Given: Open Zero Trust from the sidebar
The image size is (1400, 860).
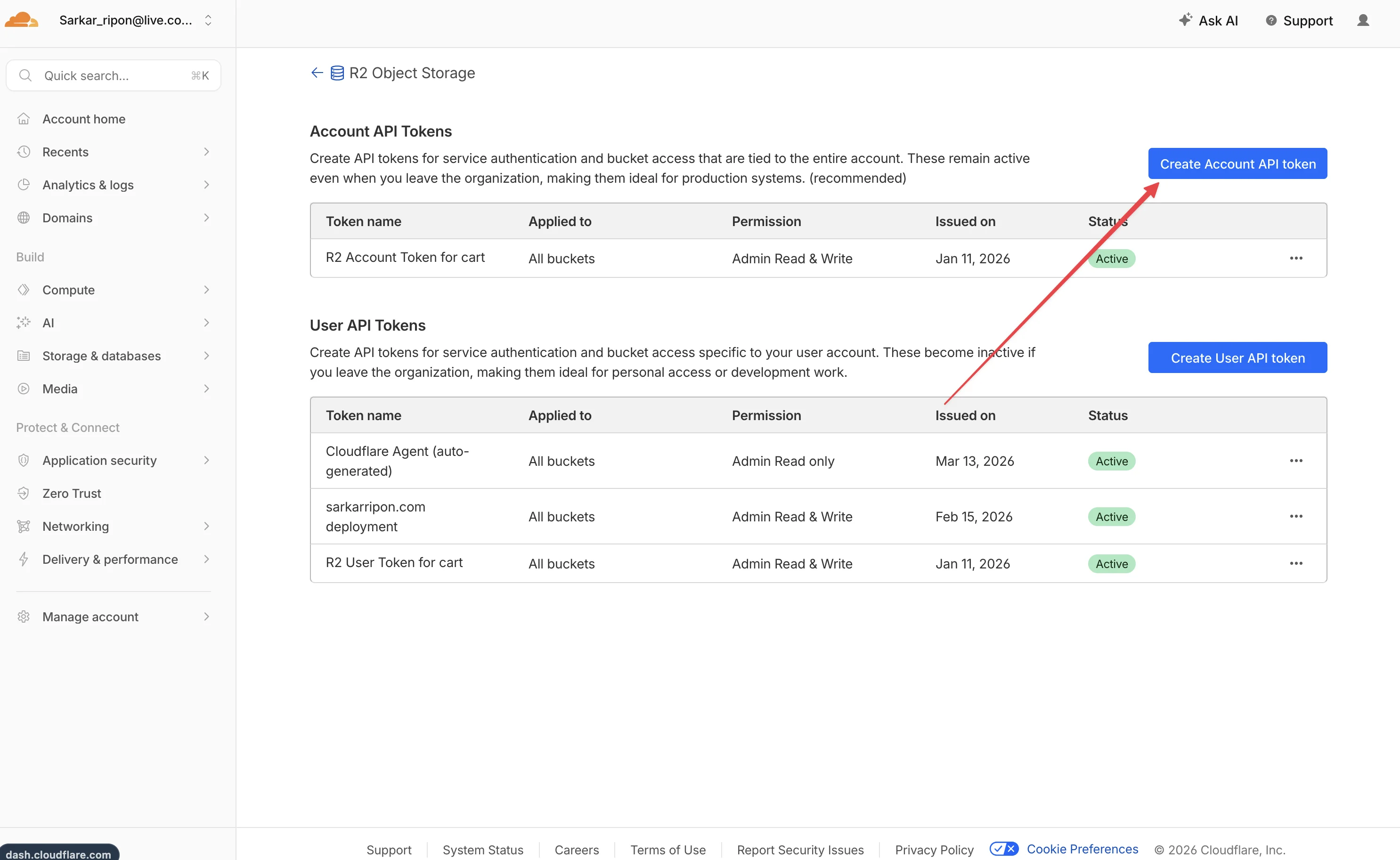Looking at the screenshot, I should tap(71, 493).
